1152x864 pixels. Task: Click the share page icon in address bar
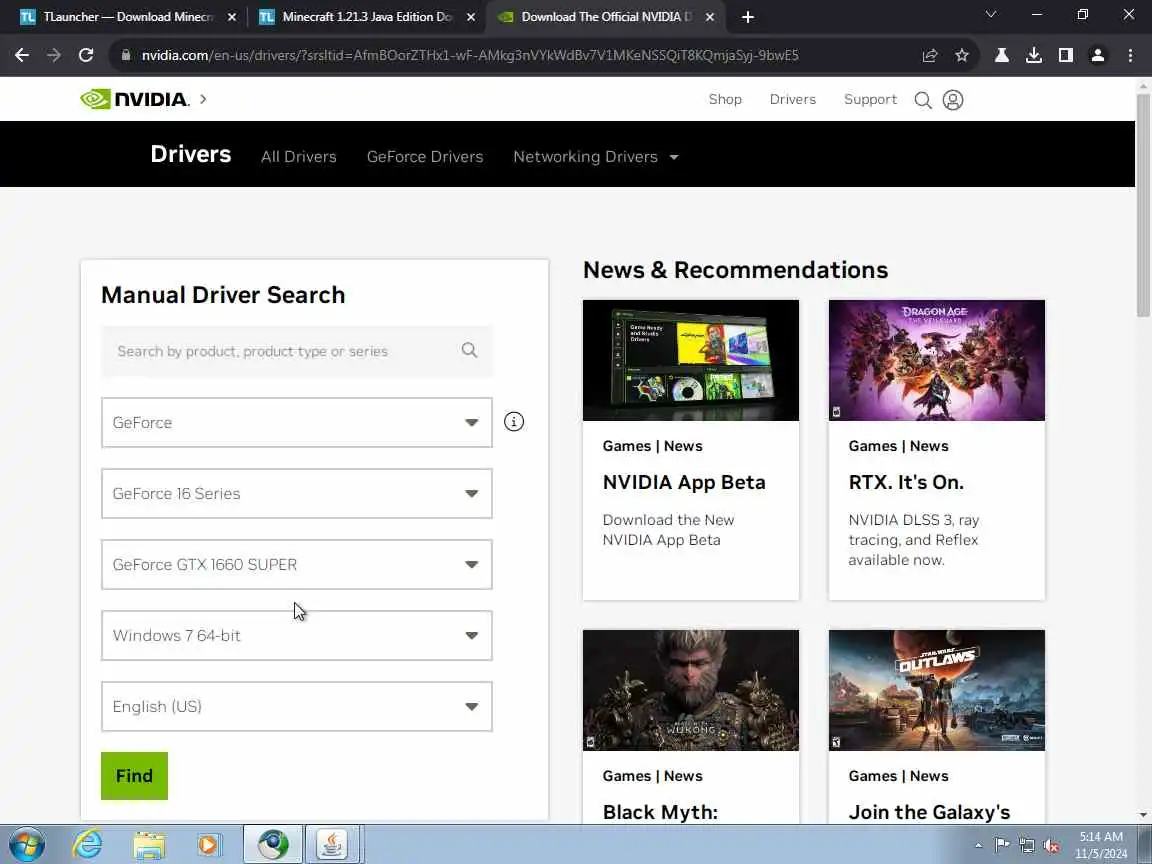pyautogui.click(x=929, y=55)
